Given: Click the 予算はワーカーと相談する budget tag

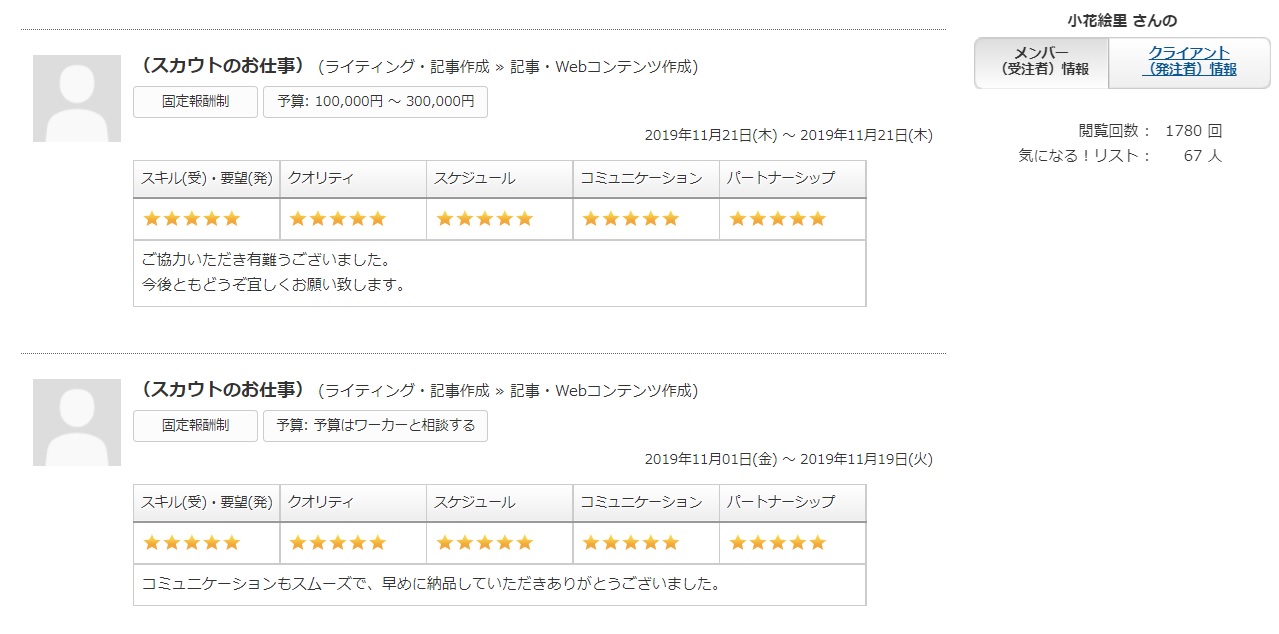Looking at the screenshot, I should 375,426.
